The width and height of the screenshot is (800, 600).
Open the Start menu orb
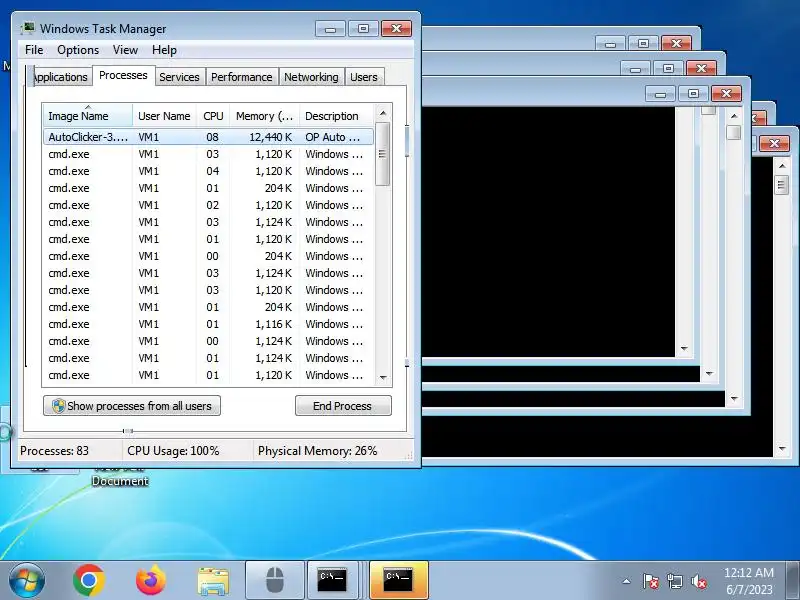coord(27,581)
